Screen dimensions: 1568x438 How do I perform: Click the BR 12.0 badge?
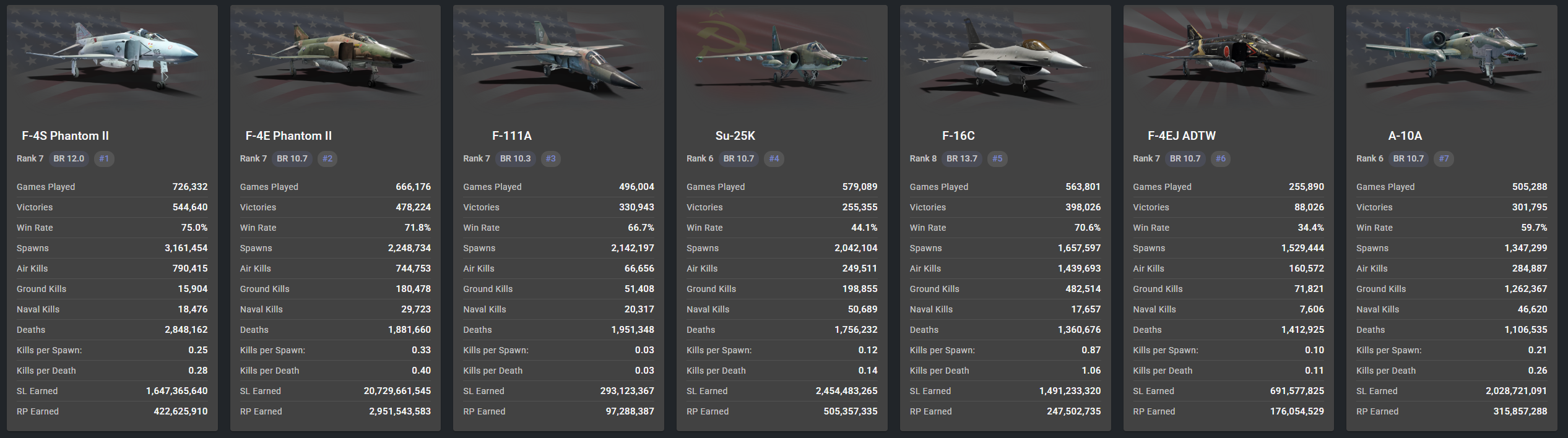pyautogui.click(x=69, y=158)
